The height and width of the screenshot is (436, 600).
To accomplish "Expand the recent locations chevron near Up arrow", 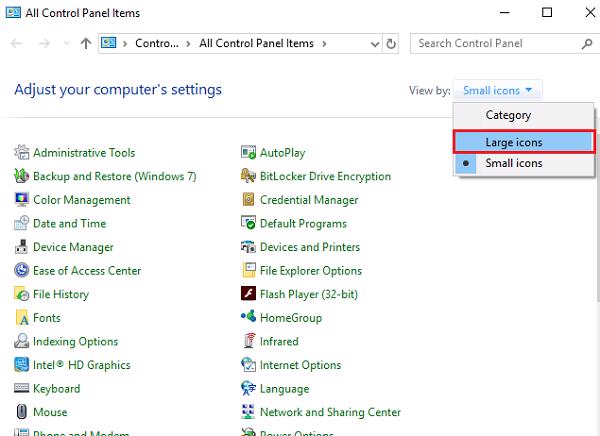I will [x=67, y=44].
